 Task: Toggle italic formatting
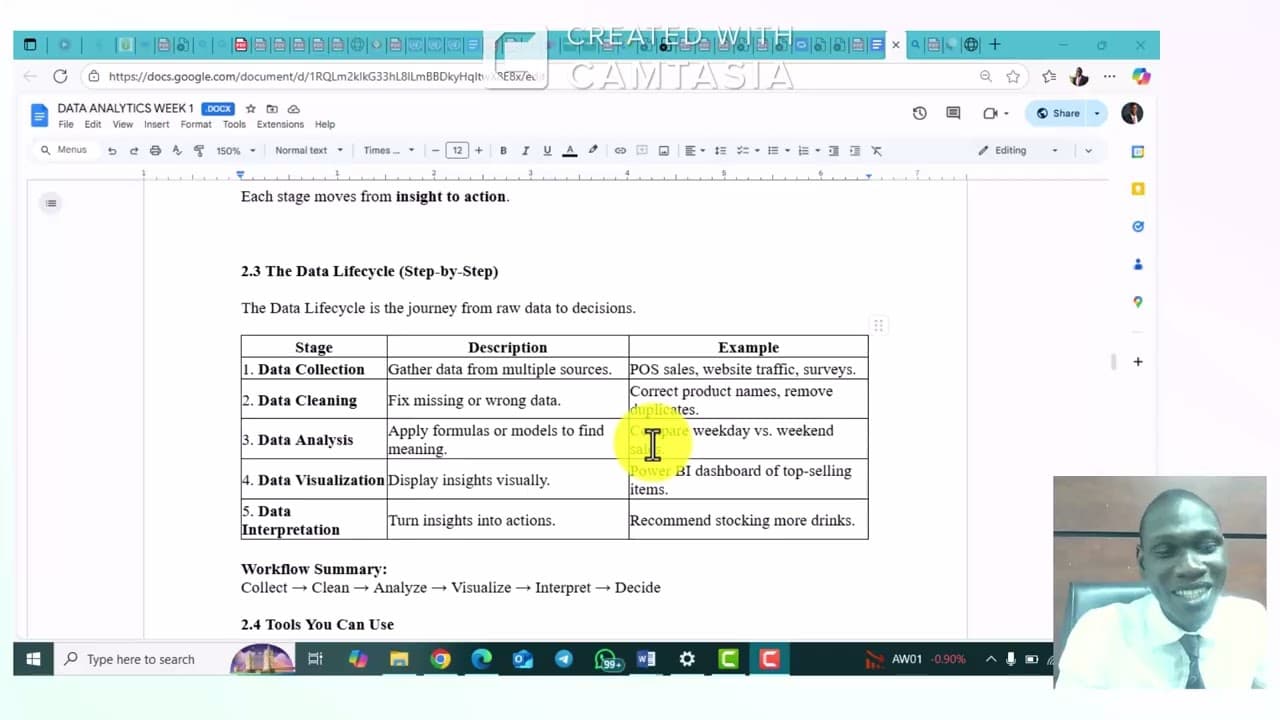pos(525,151)
